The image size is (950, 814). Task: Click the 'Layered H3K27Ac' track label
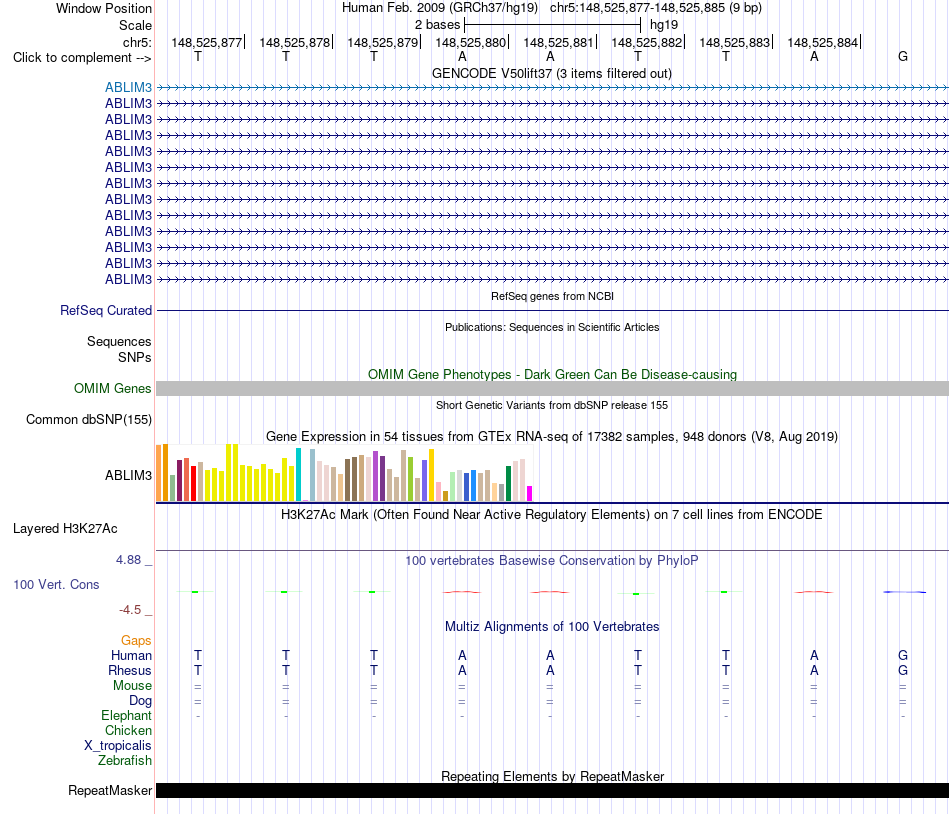pyautogui.click(x=65, y=529)
